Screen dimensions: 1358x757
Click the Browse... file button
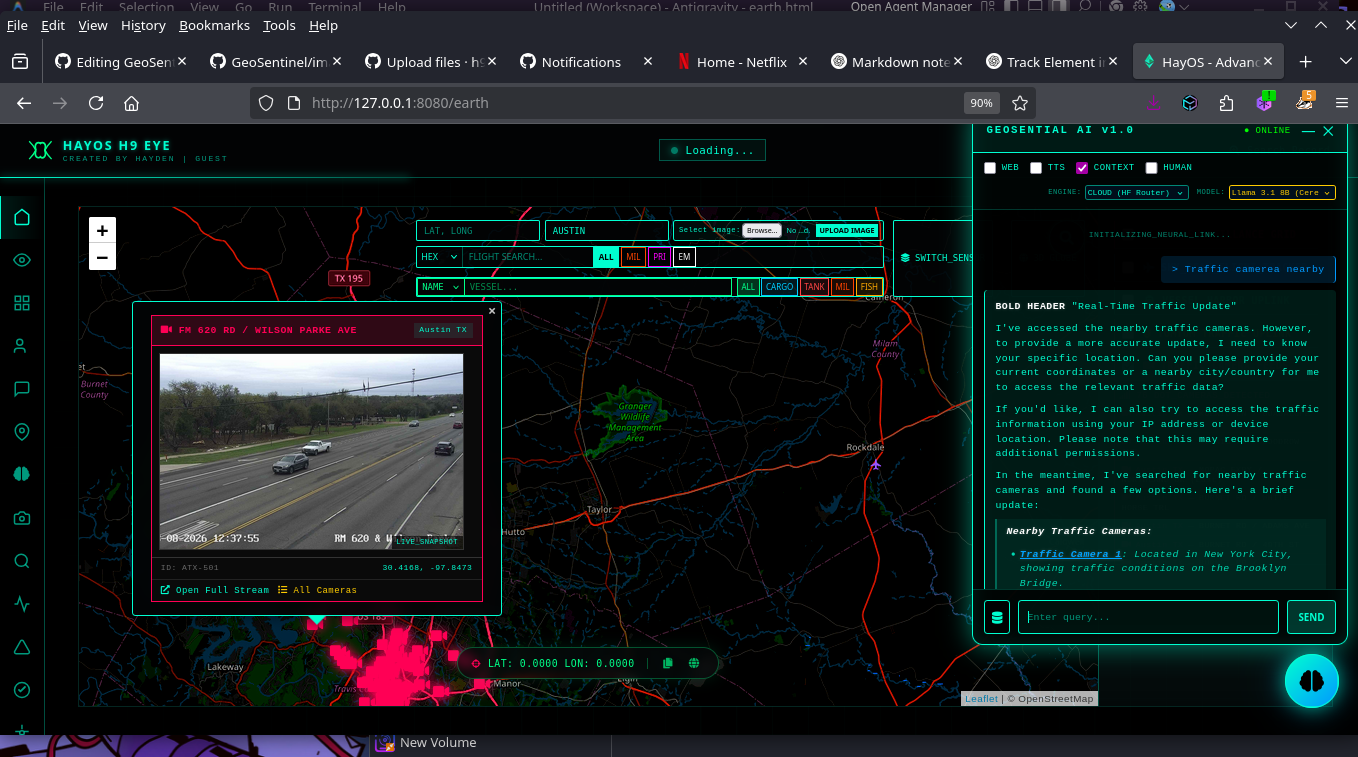coord(761,230)
